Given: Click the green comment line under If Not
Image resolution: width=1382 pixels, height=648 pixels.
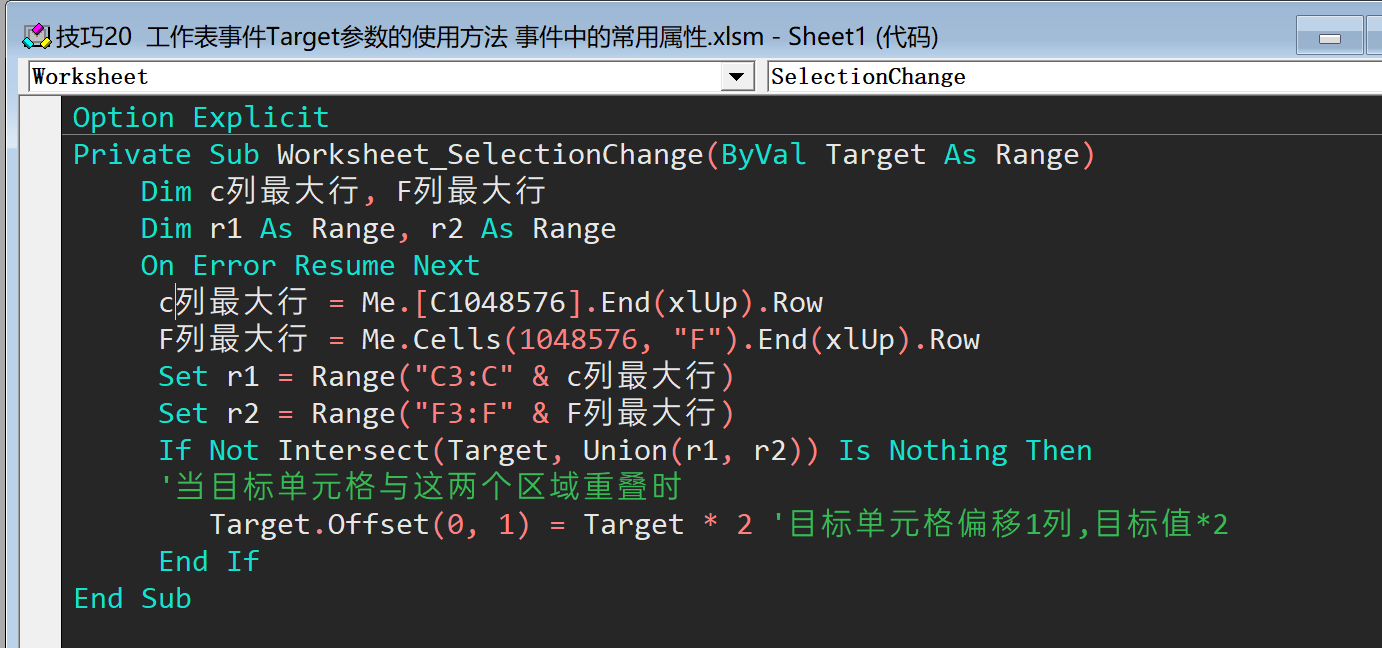Looking at the screenshot, I should [x=420, y=487].
